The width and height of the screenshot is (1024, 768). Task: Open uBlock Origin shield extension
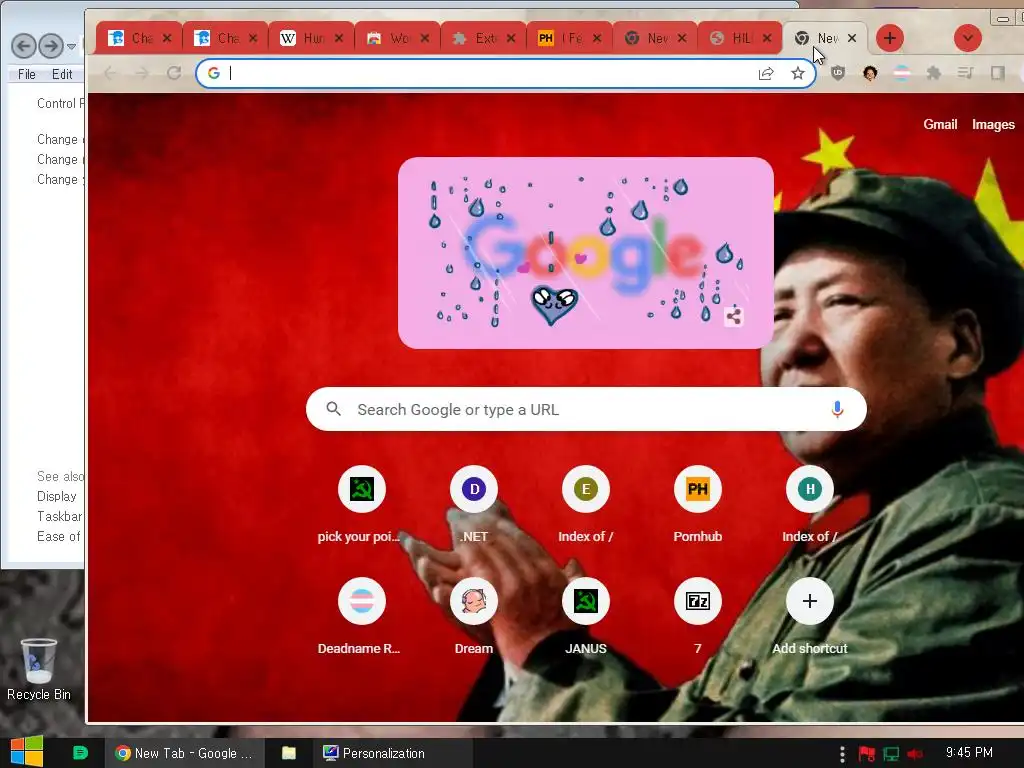[x=838, y=73]
